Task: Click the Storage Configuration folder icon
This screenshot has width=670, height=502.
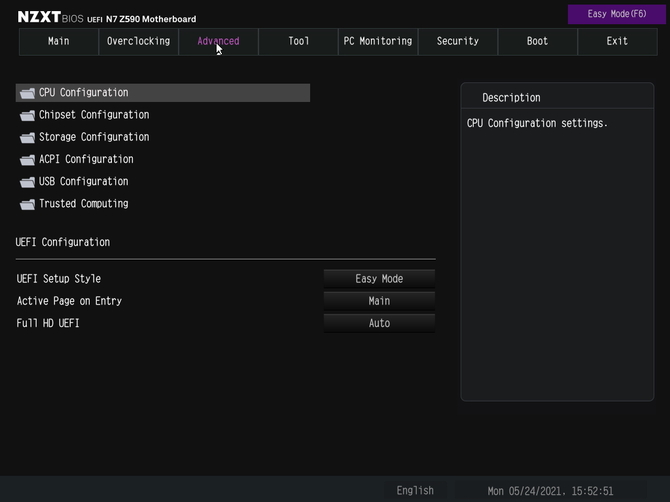Action: [x=27, y=138]
